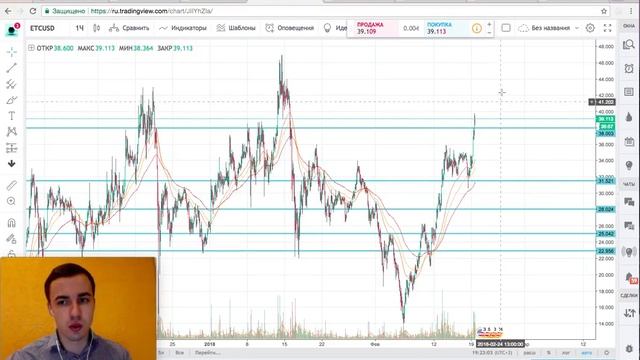Open the order panel arrows icon
This screenshot has width=640, height=360.
629,313
